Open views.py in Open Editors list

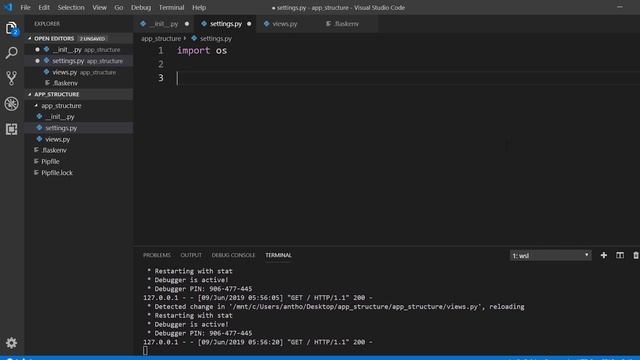[79, 72]
